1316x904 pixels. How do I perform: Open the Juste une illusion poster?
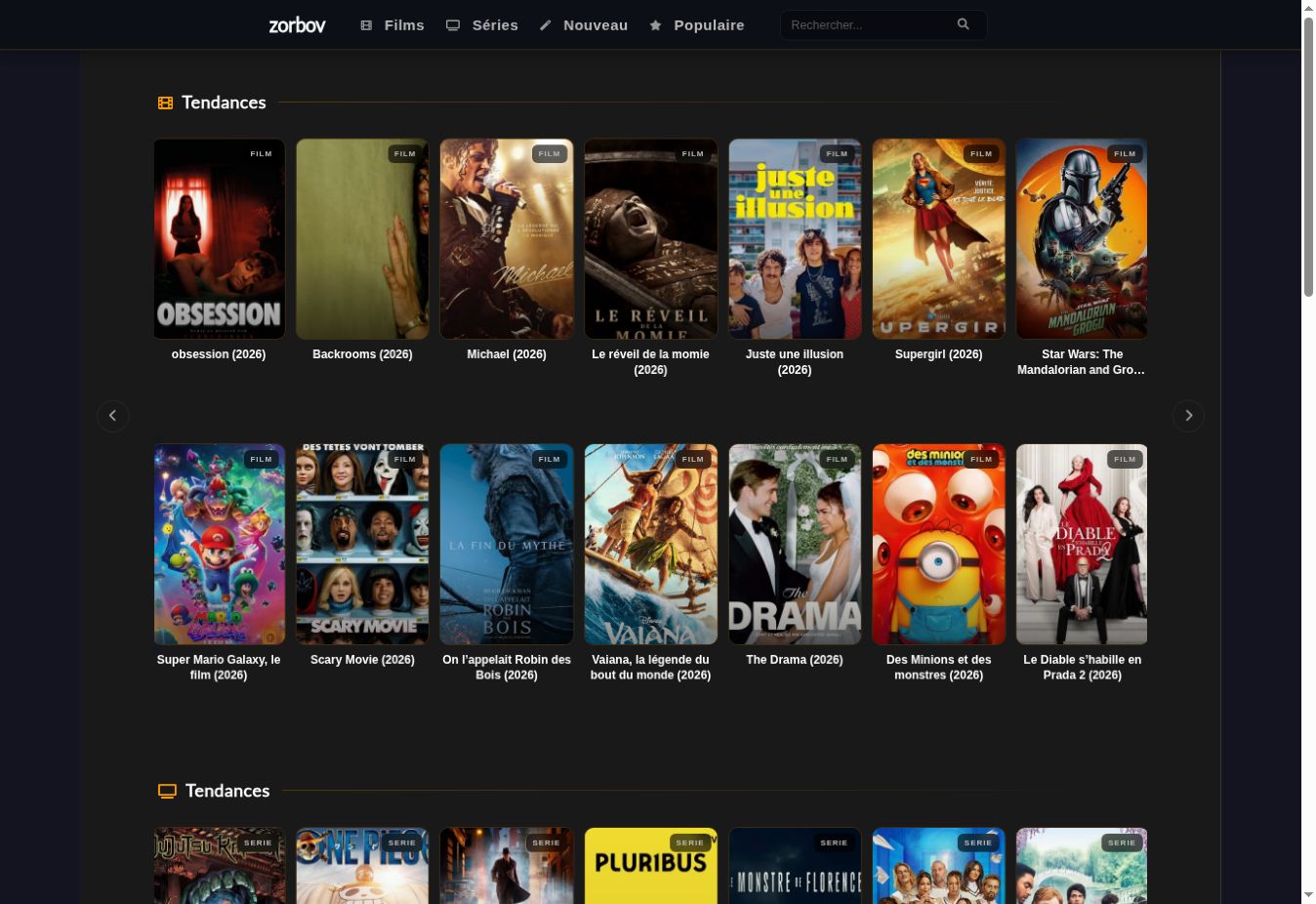[x=795, y=239]
